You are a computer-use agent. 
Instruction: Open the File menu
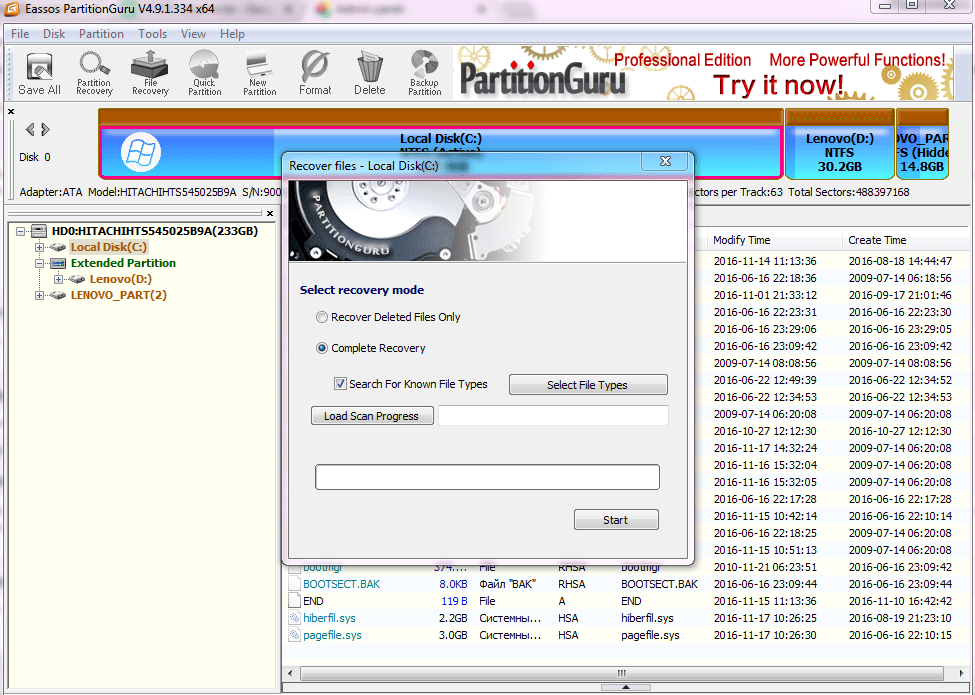[20, 34]
